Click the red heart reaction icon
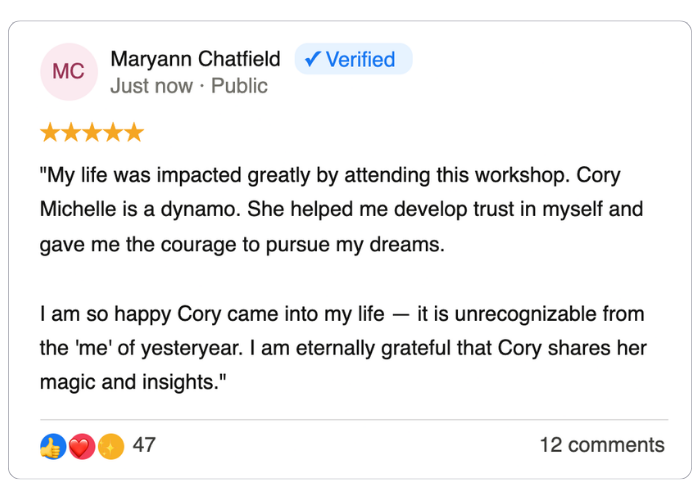The height and width of the screenshot is (500, 700). coord(82,446)
